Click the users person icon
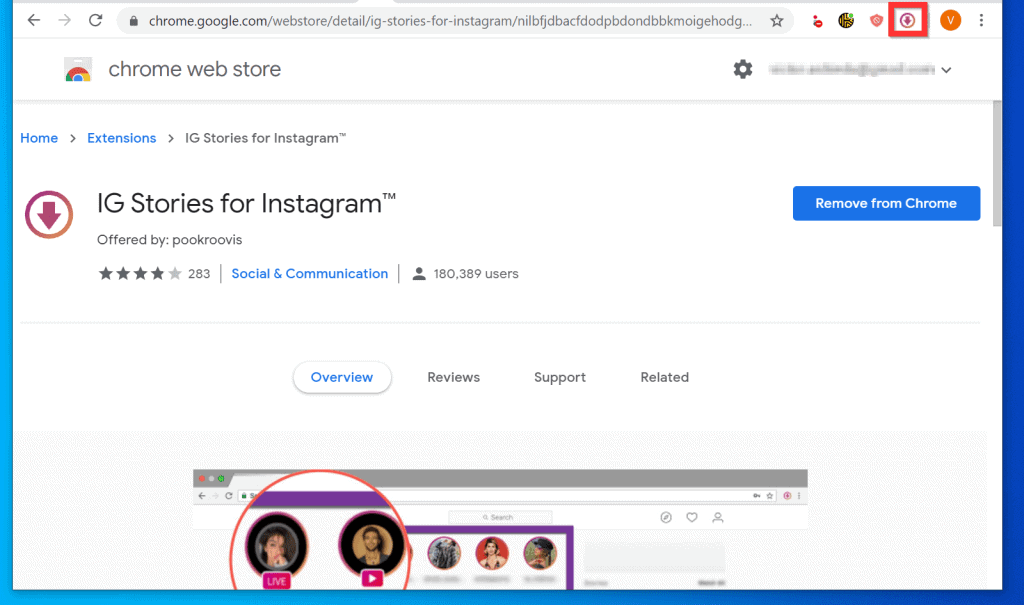Viewport: 1024px width, 605px height. point(419,274)
